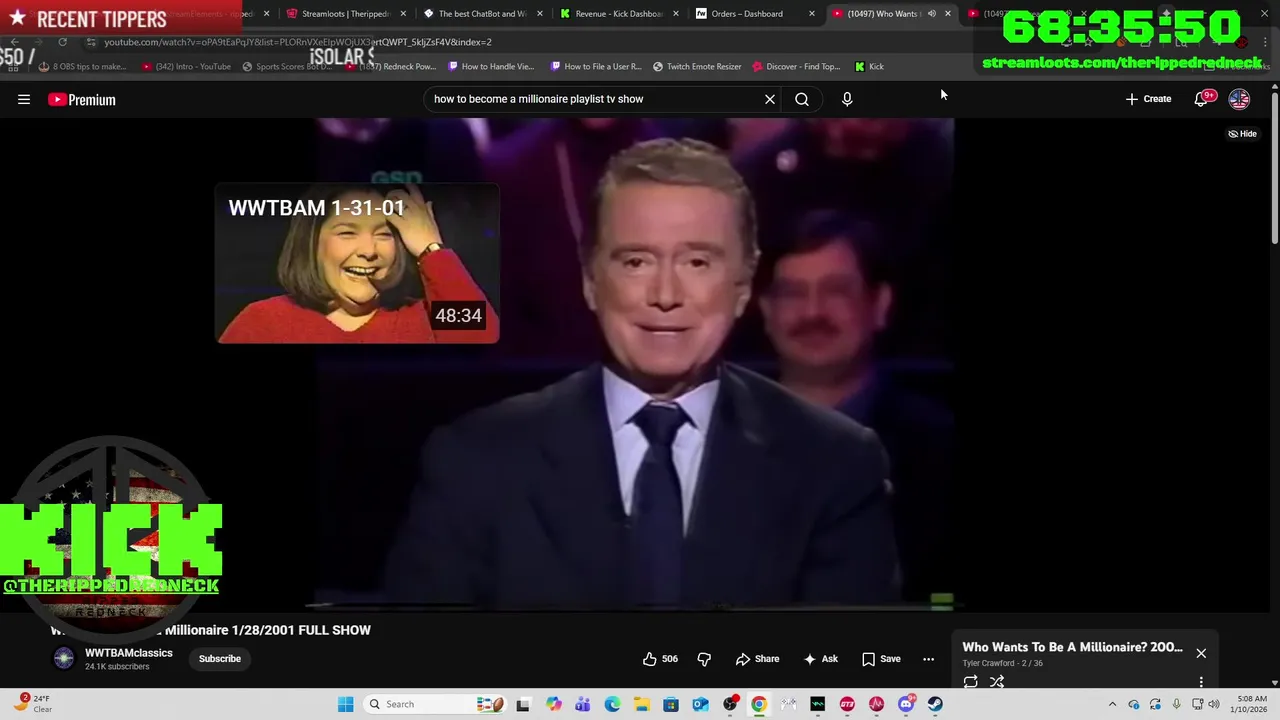The image size is (1280, 720).
Task: Open WWTBAM 1-31-01 suggested video thumbnail
Action: pyautogui.click(x=358, y=263)
